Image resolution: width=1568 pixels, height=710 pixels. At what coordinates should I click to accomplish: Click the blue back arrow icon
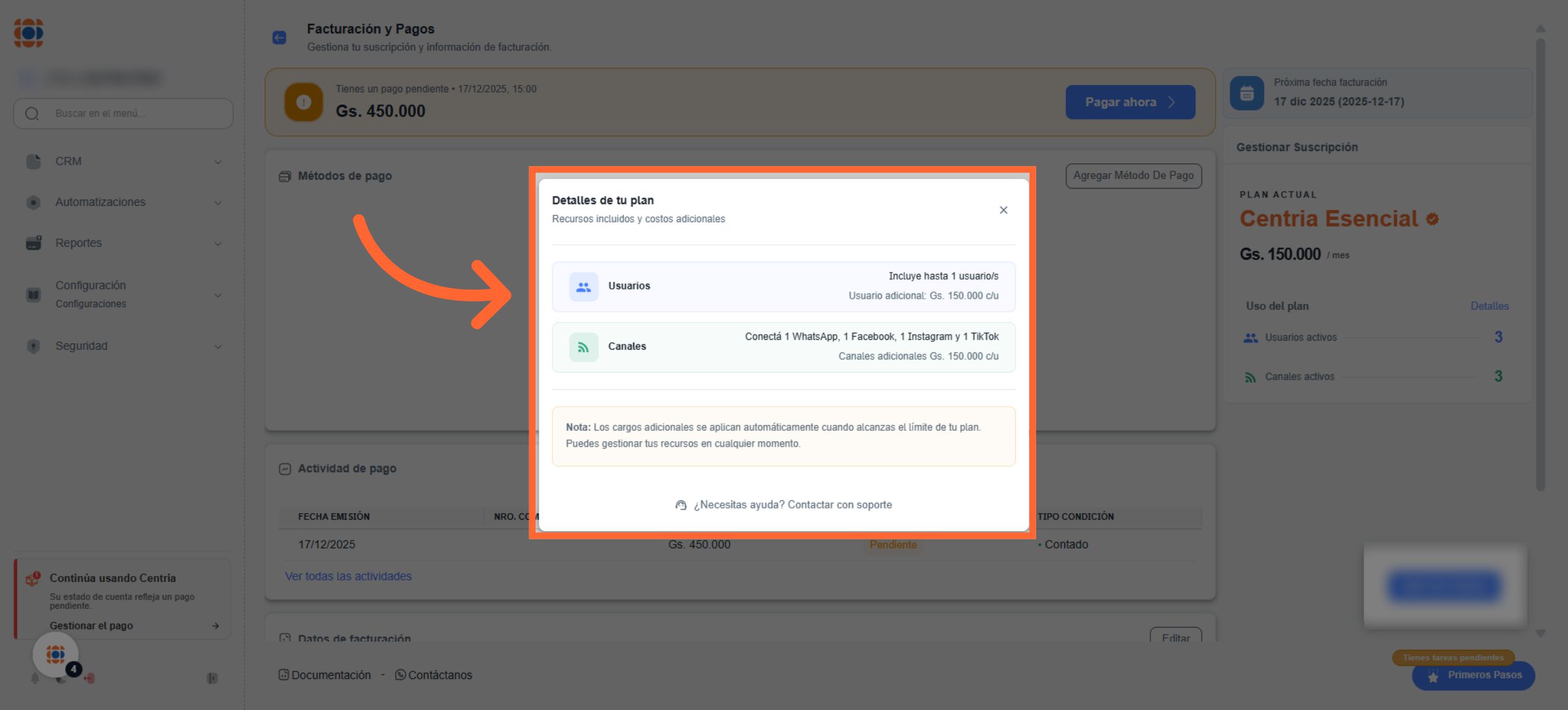click(x=280, y=38)
